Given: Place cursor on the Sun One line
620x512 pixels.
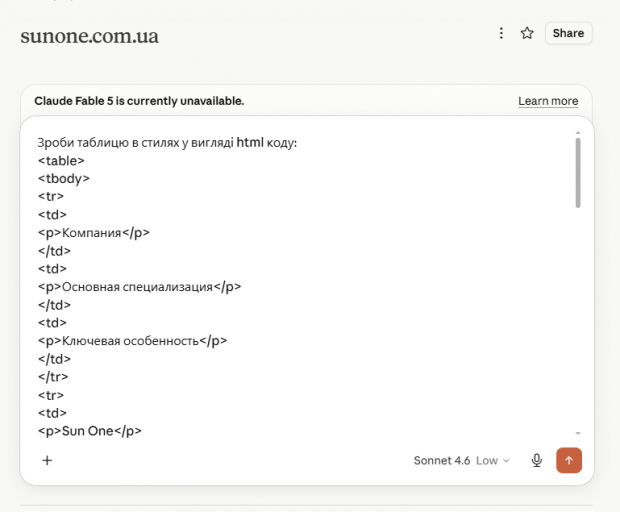Looking at the screenshot, I should tap(90, 431).
